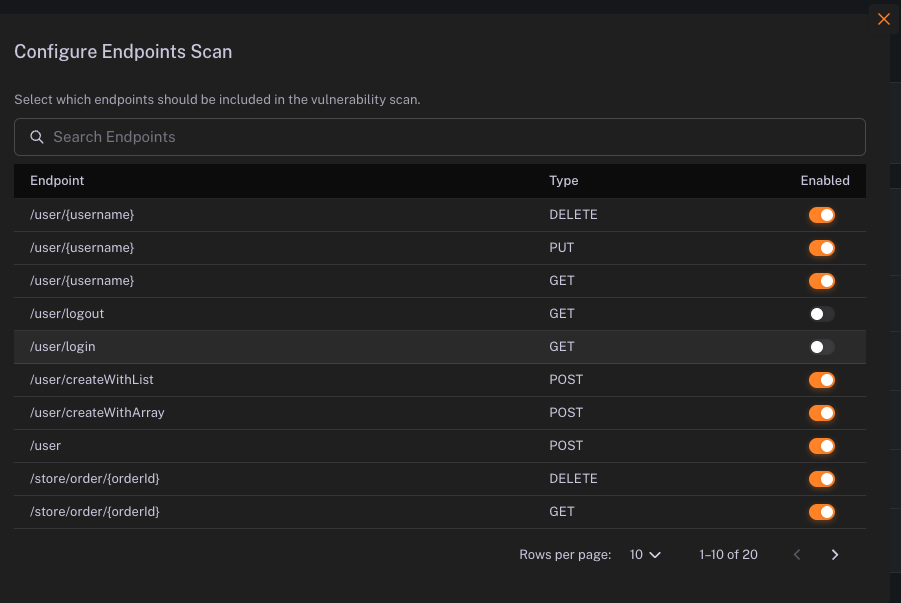
Task: Close the Configure Endpoints Scan dialog
Action: pyautogui.click(x=883, y=19)
